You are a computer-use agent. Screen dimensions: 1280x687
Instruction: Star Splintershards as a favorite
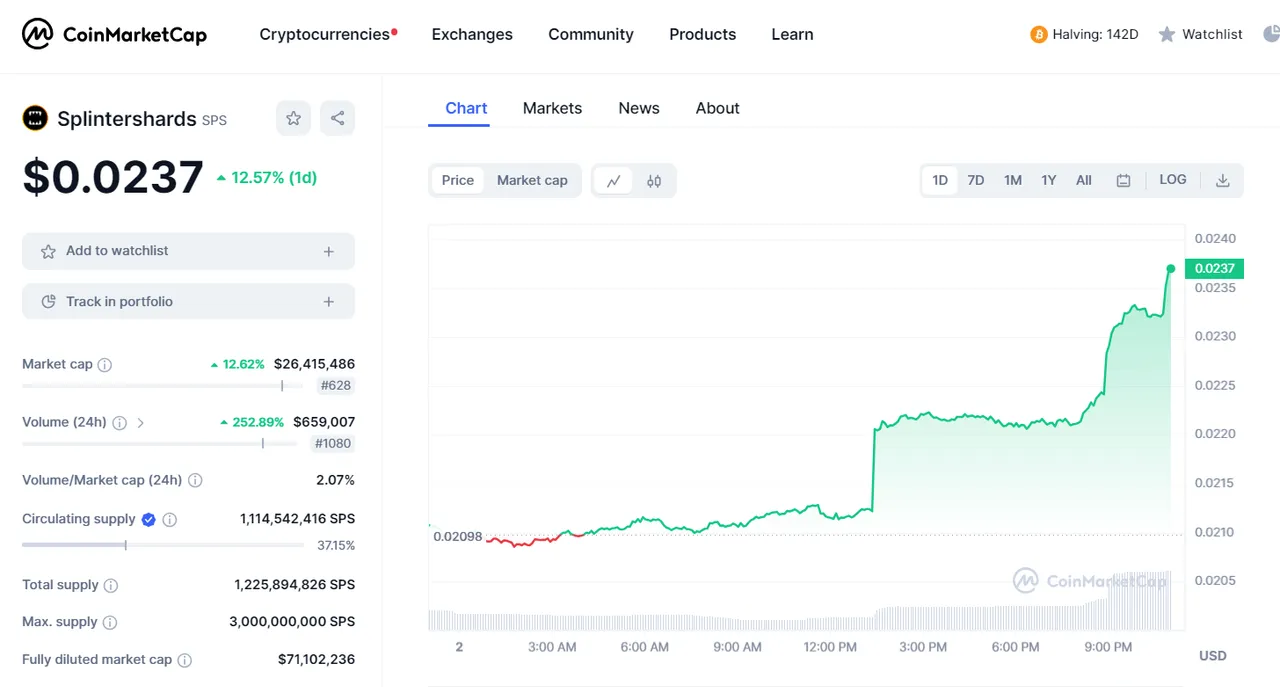tap(293, 118)
